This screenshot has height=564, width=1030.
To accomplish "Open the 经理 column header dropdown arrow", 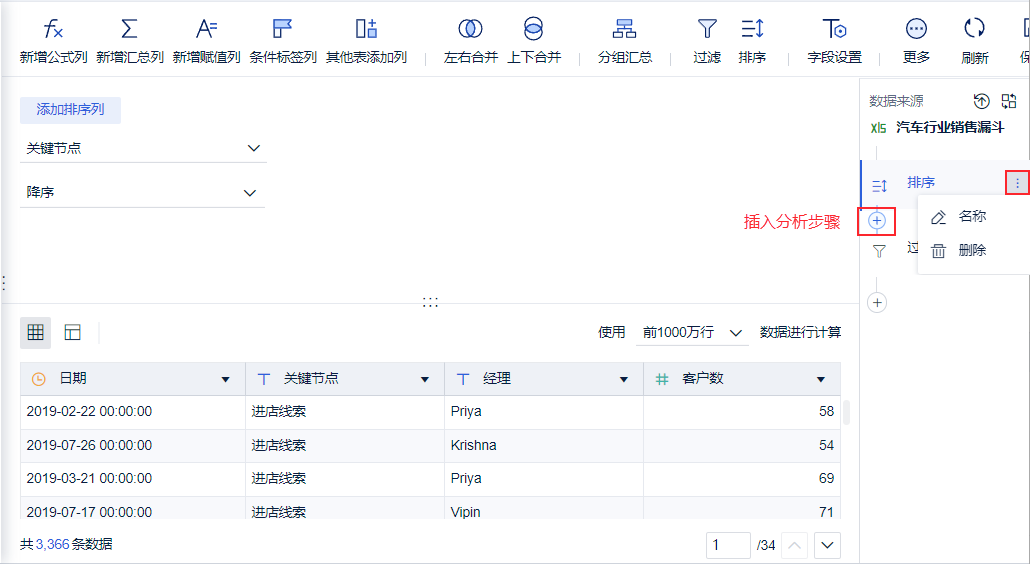I will [x=623, y=380].
